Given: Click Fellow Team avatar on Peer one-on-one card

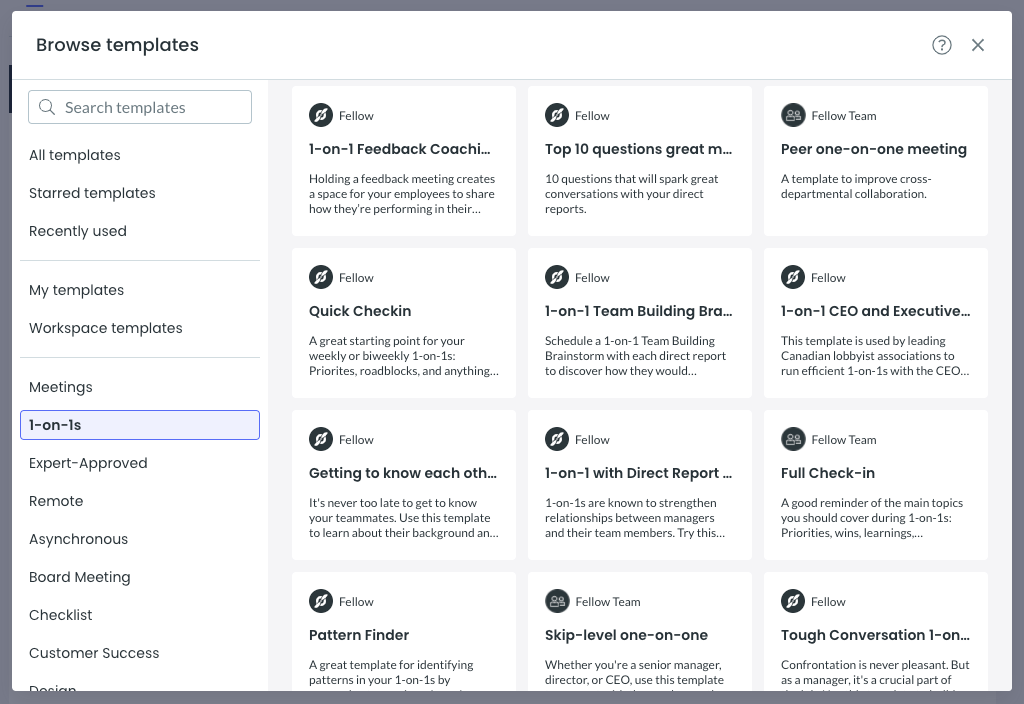Looking at the screenshot, I should 793,116.
